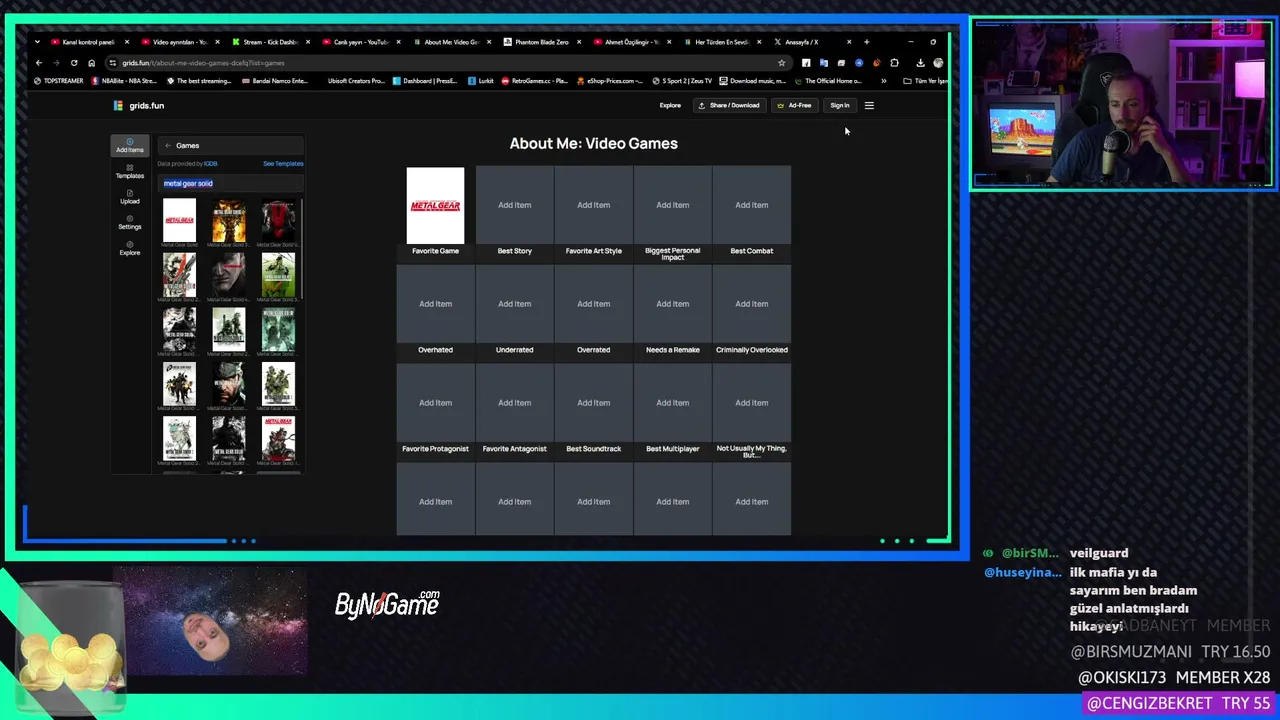Viewport: 1280px width, 720px height.
Task: Click Add Item above Best Story
Action: tap(515, 205)
